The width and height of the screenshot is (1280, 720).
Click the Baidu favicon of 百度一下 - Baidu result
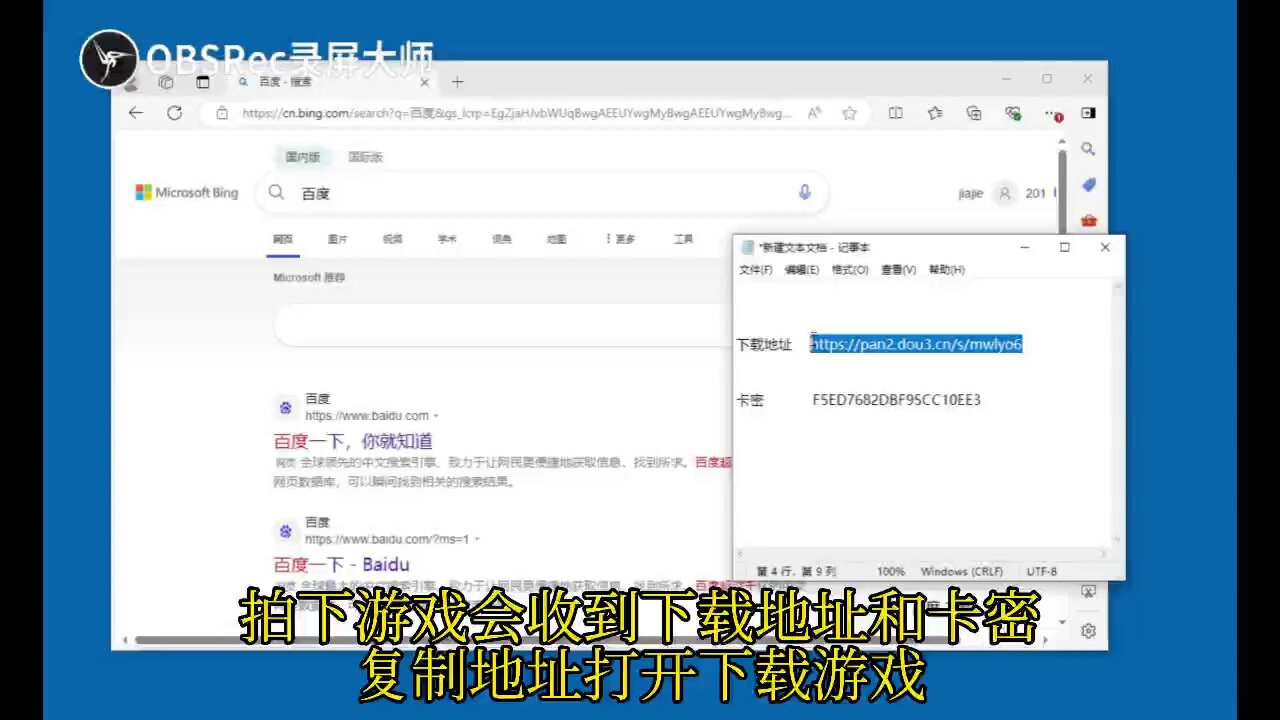coord(285,530)
